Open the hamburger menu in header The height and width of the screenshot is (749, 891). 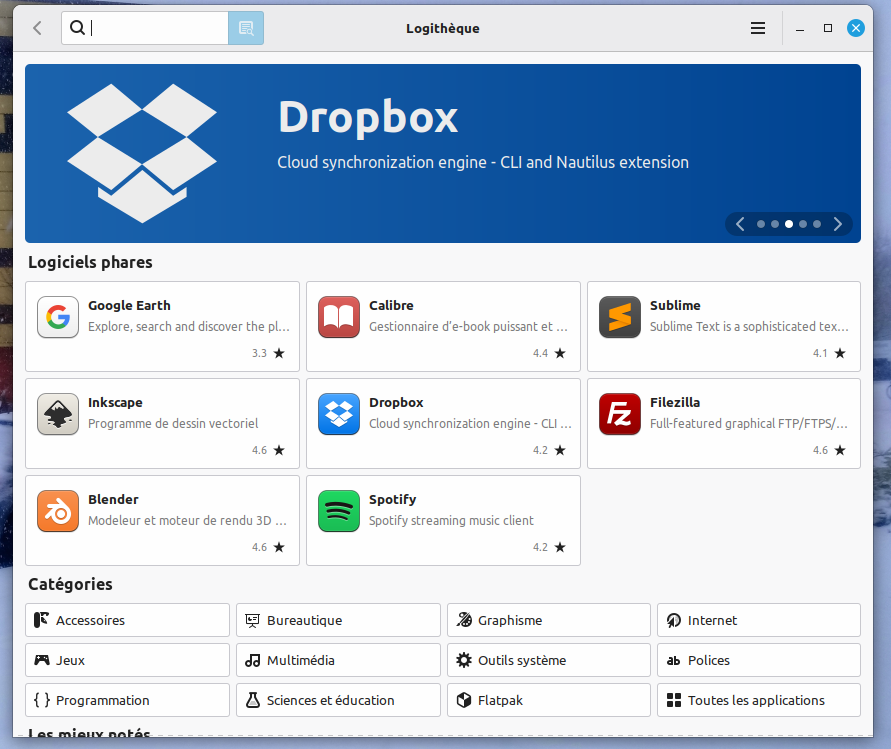point(758,28)
